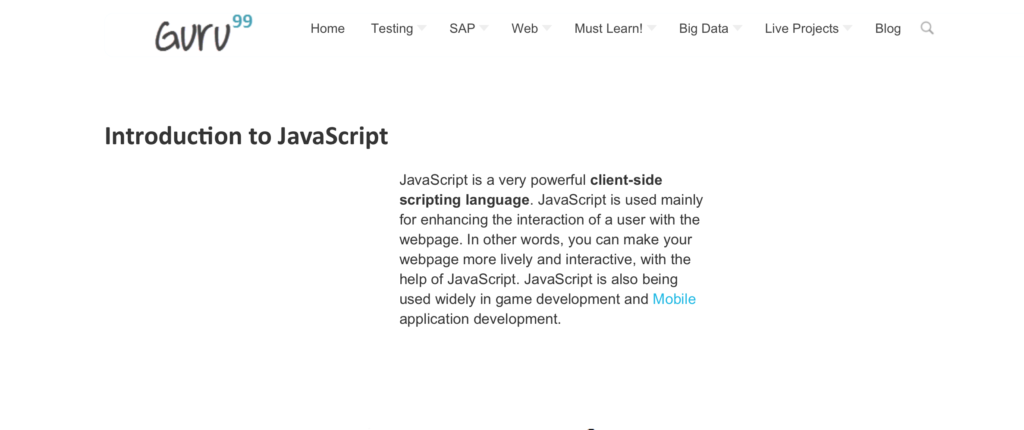Click the Introduction to JavaScript heading
This screenshot has height=430, width=1024.
246,136
